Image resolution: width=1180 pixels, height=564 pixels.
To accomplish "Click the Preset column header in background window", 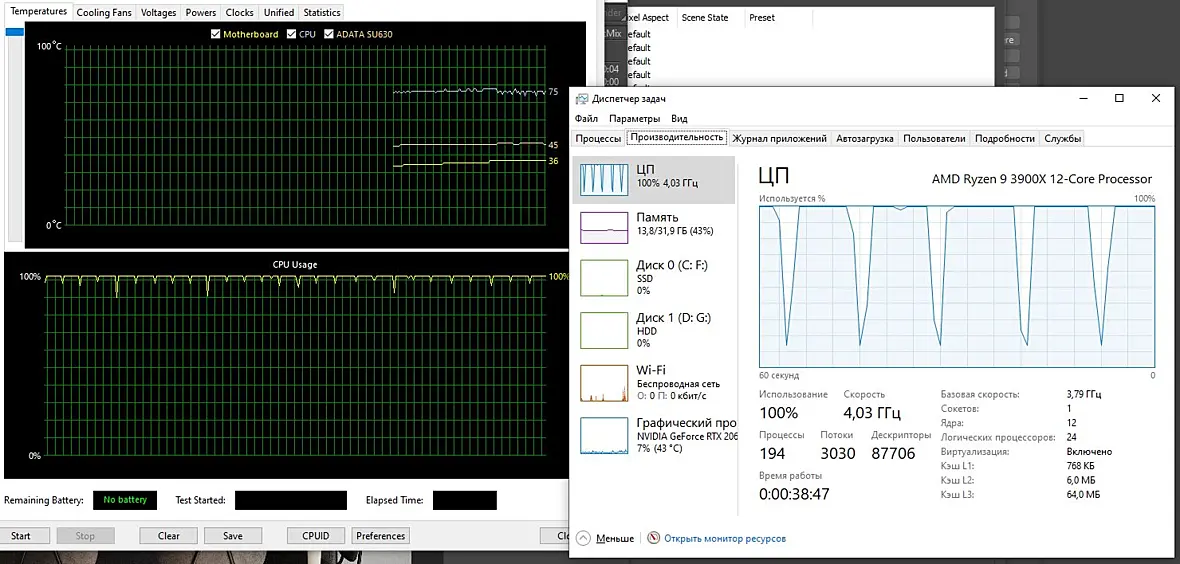I will pos(762,17).
